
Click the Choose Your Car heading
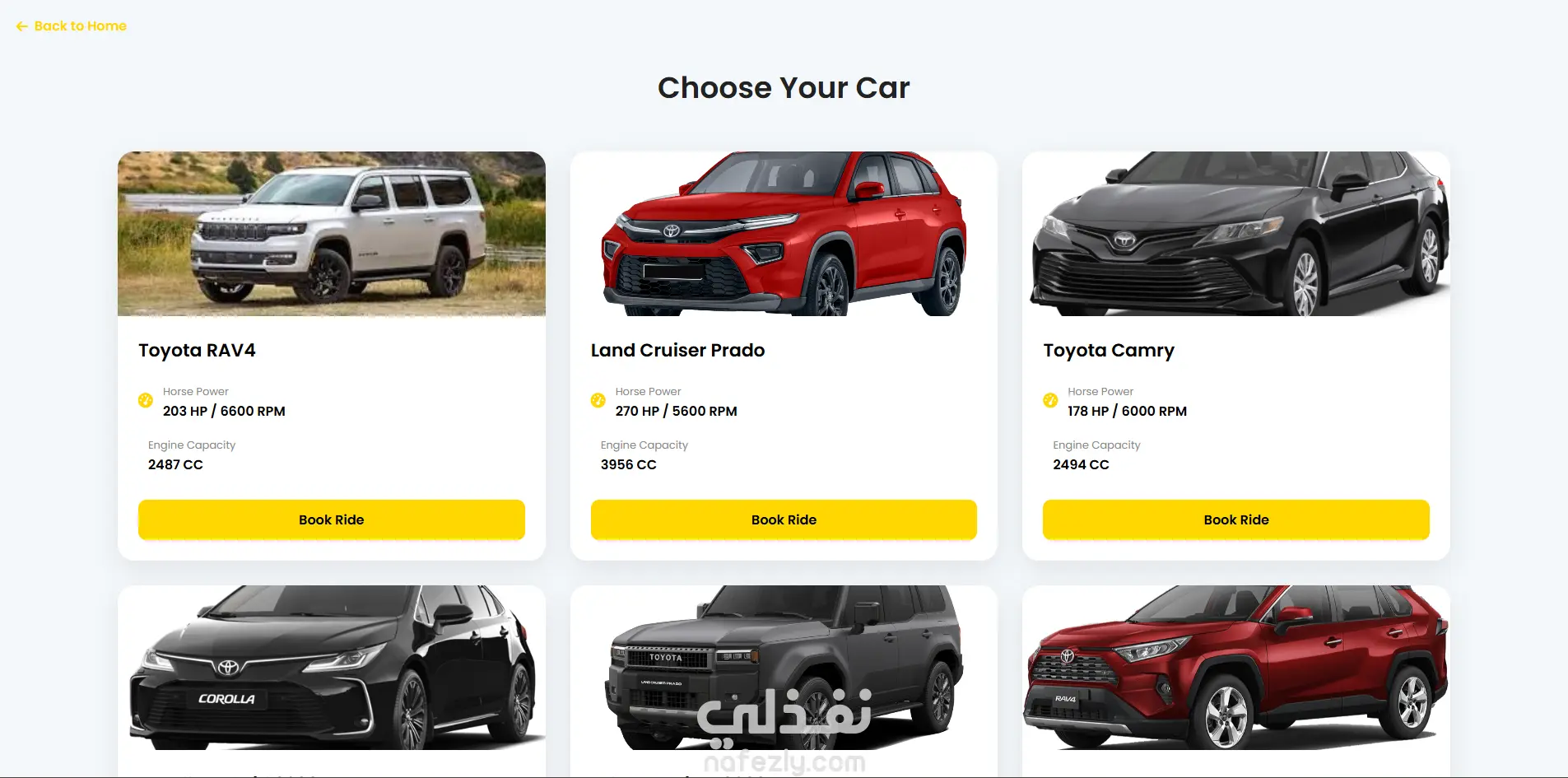pyautogui.click(x=784, y=88)
